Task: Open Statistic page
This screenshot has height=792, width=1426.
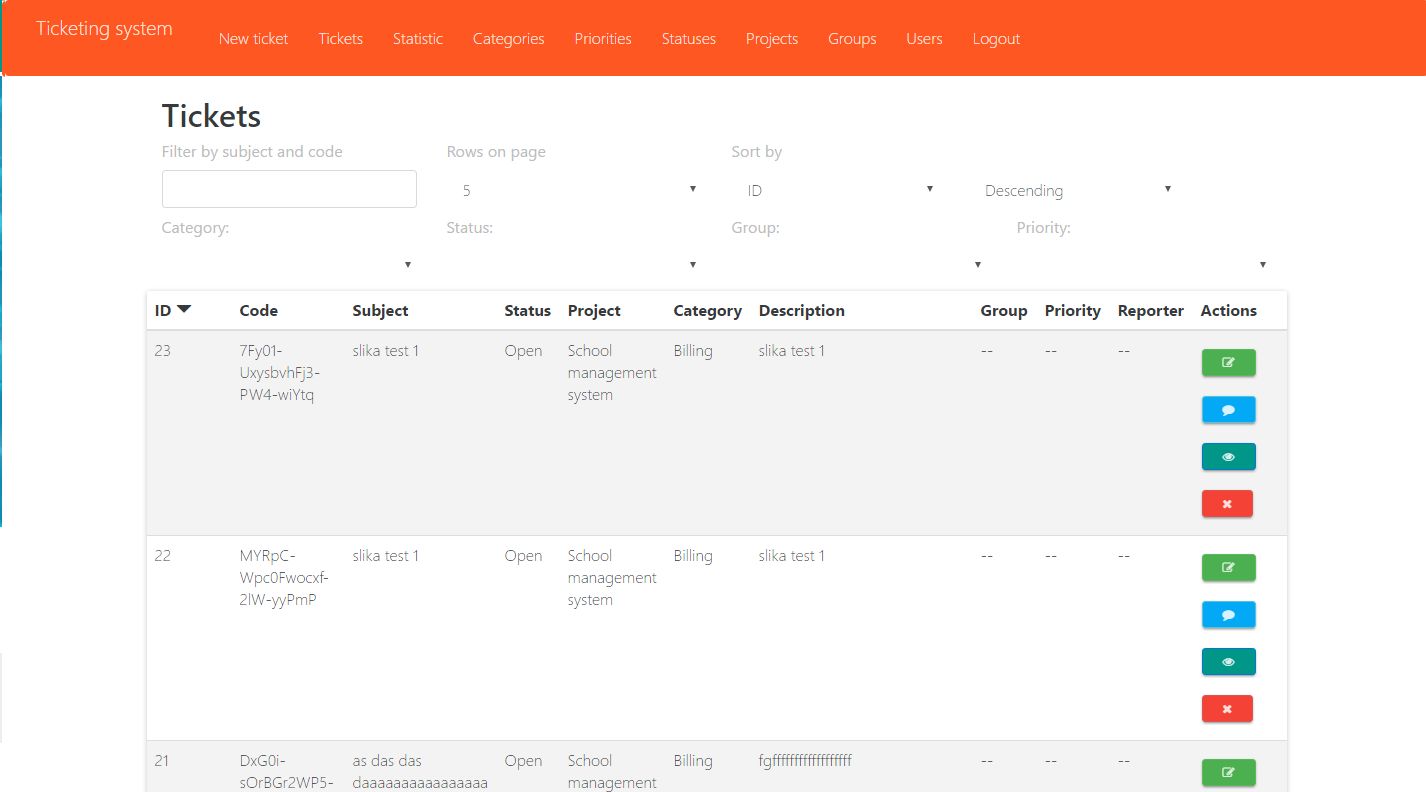Action: point(418,39)
